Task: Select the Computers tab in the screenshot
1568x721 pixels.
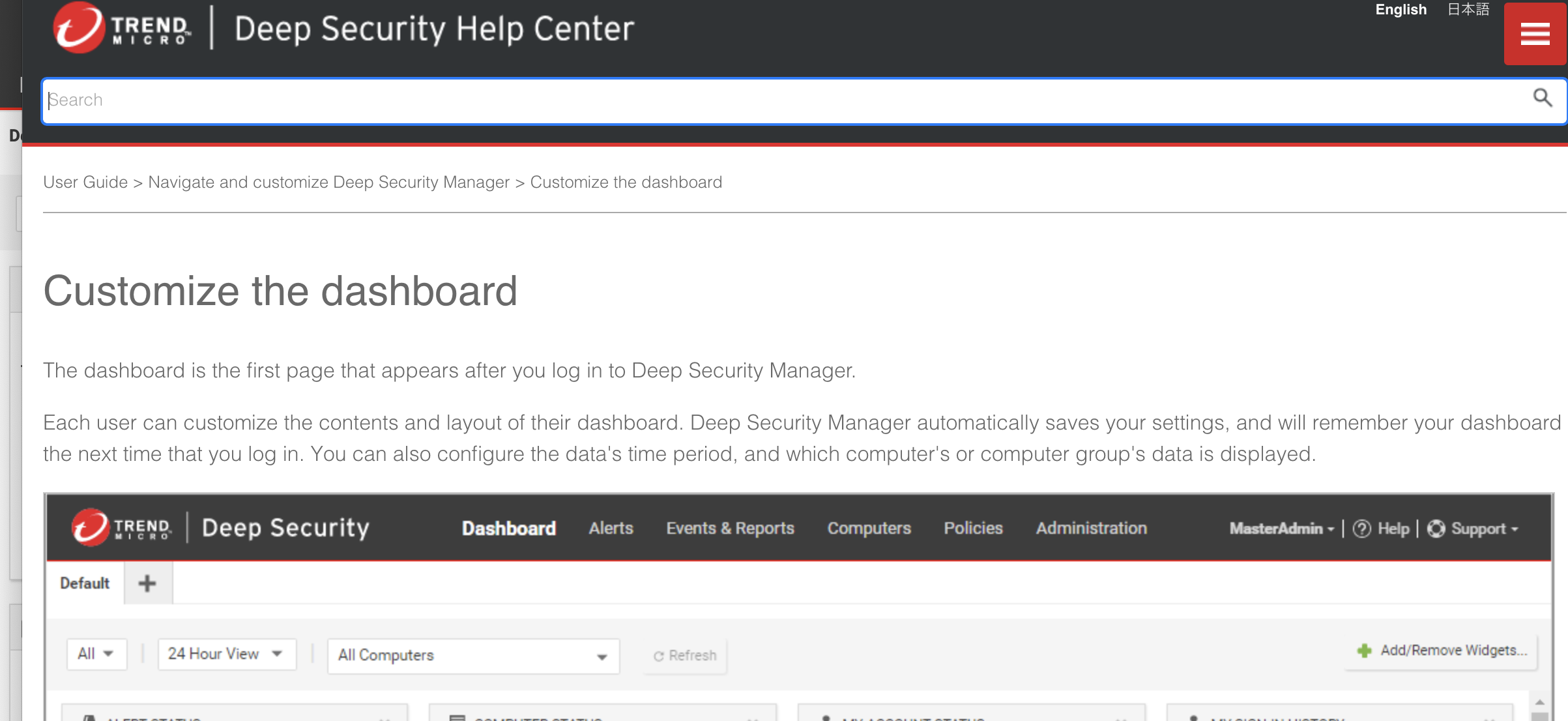Action: click(869, 528)
